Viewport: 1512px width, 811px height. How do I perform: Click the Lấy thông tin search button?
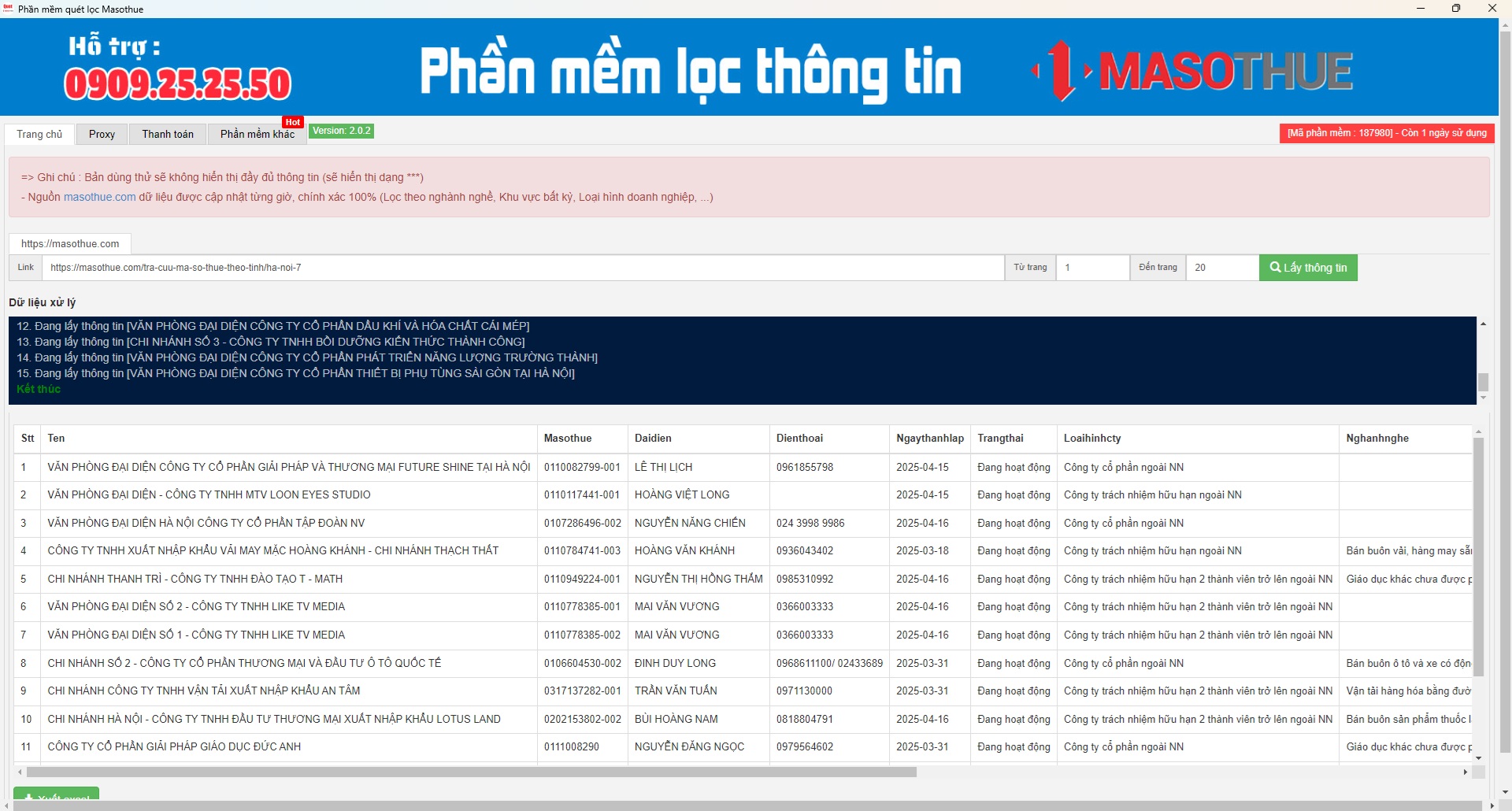pos(1308,268)
